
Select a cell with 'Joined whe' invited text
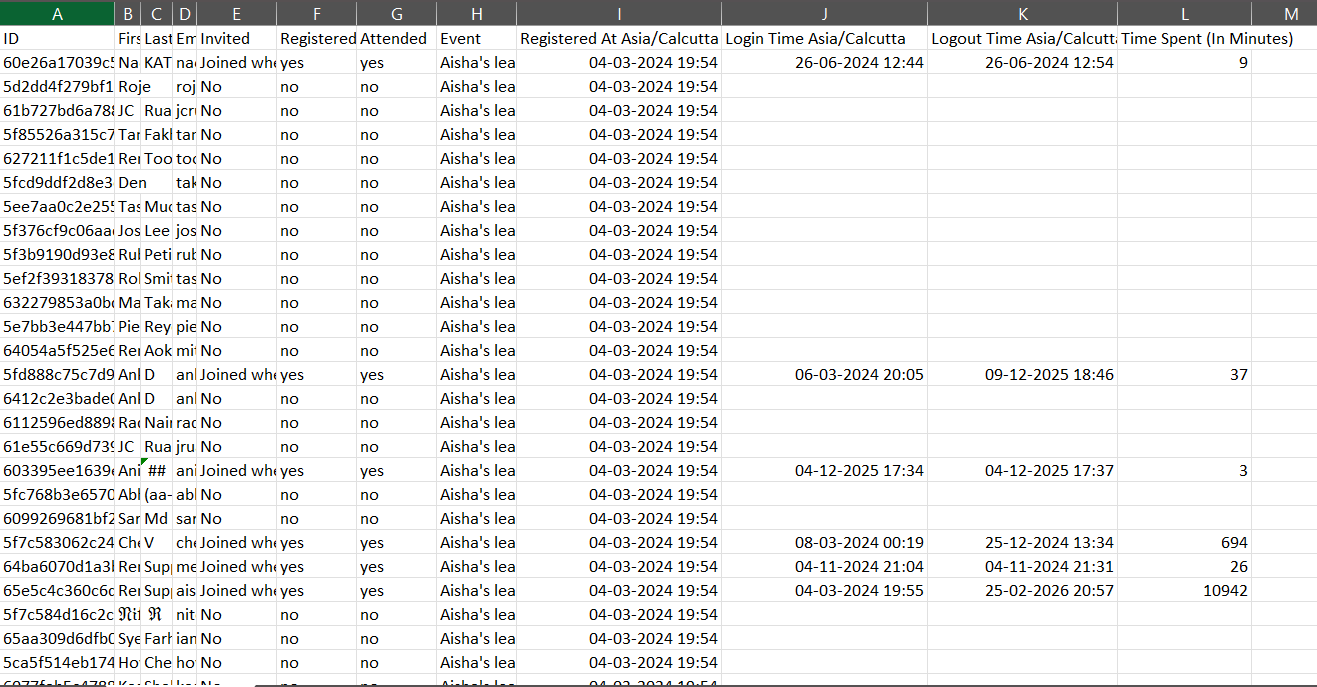(236, 62)
